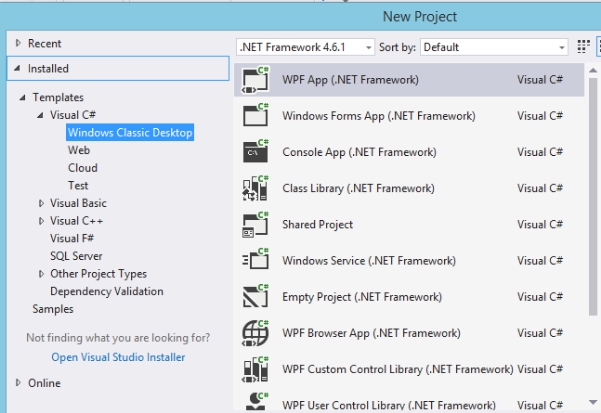Collapse the Installed section arrow
The image size is (601, 413).
(x=17, y=68)
